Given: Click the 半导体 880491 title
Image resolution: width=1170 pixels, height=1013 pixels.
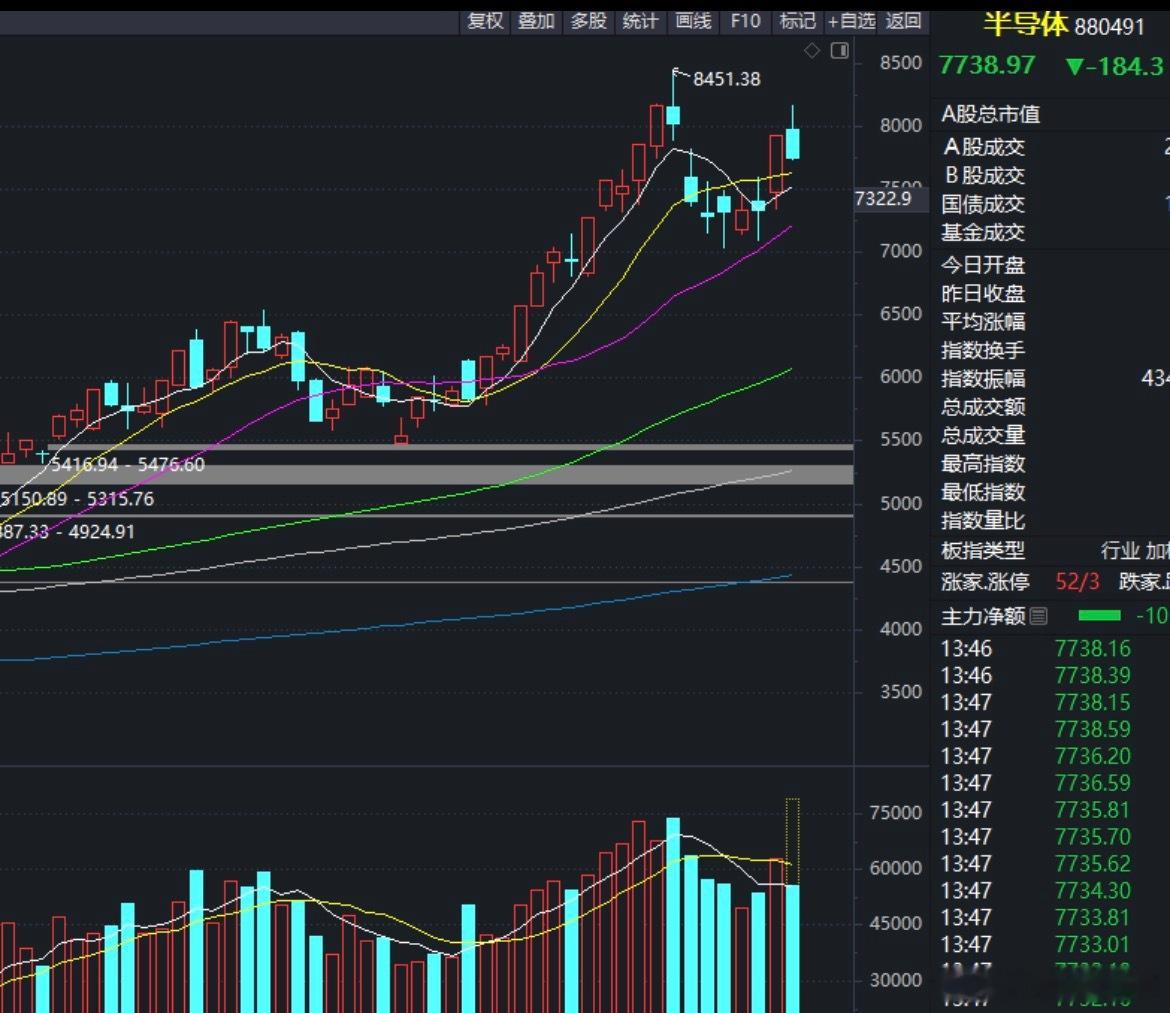Looking at the screenshot, I should point(1063,25).
